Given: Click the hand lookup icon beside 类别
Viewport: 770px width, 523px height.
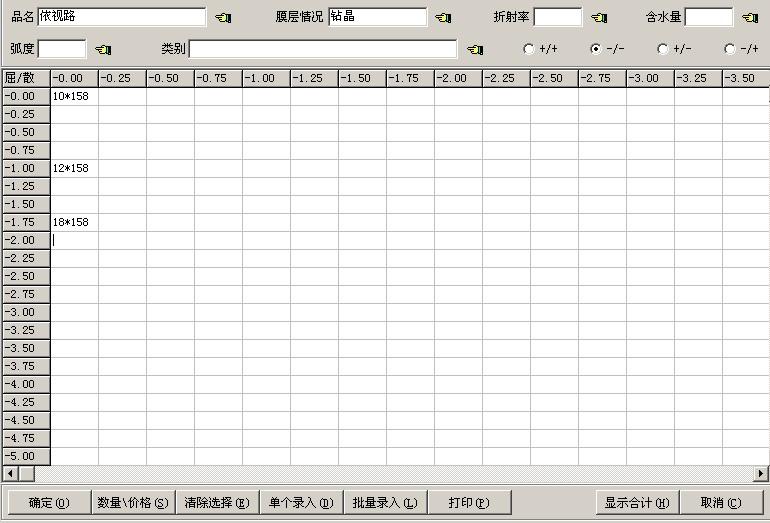Looking at the screenshot, I should [x=475, y=49].
